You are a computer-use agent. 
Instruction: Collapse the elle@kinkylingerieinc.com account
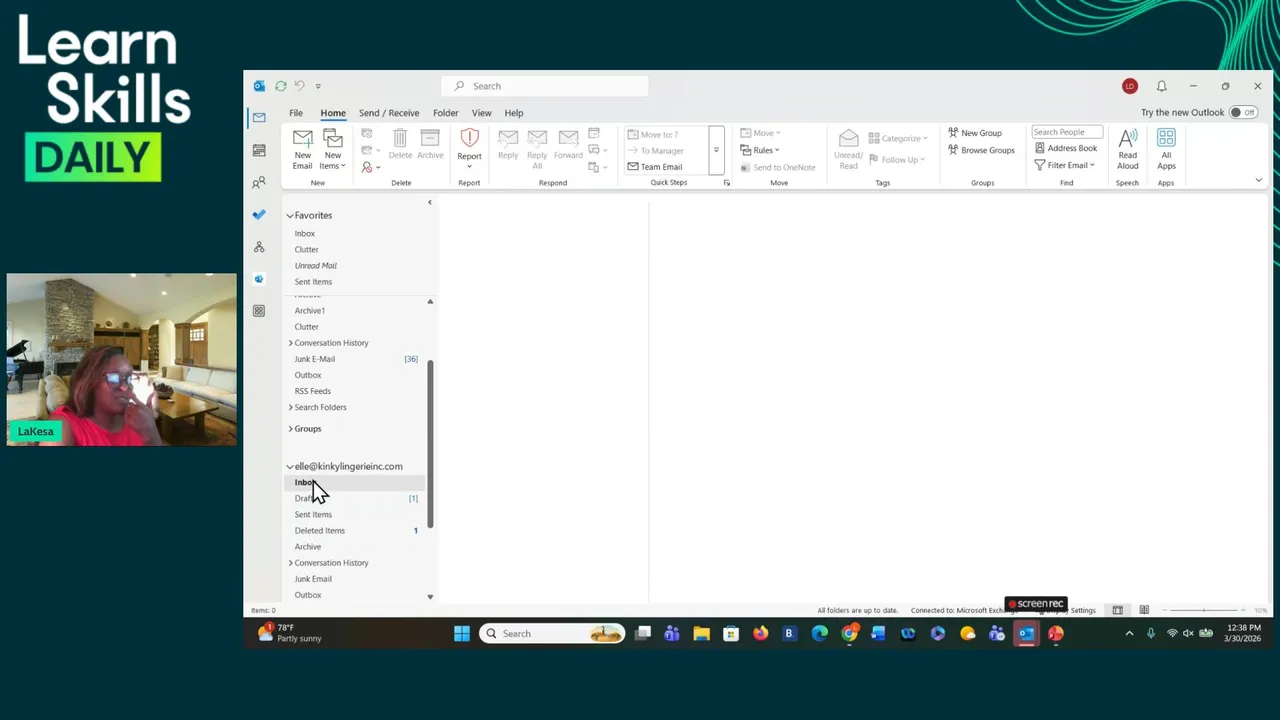290,466
